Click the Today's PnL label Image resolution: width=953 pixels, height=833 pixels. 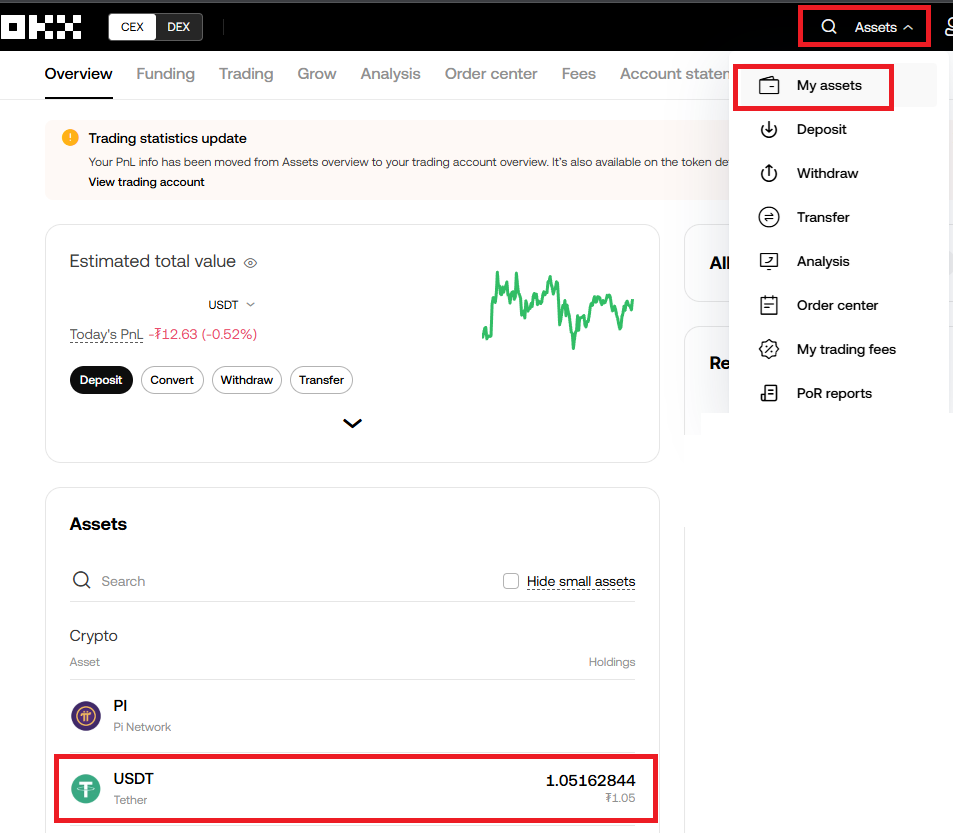coord(106,334)
